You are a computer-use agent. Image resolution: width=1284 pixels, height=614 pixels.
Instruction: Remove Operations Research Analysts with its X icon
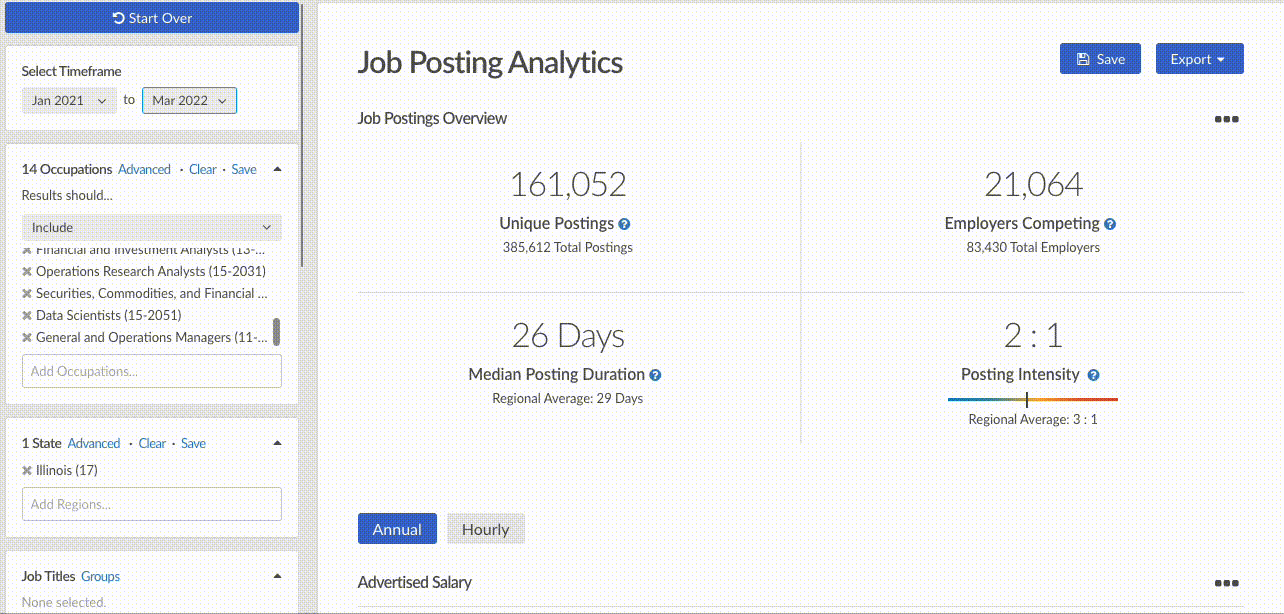(x=27, y=272)
